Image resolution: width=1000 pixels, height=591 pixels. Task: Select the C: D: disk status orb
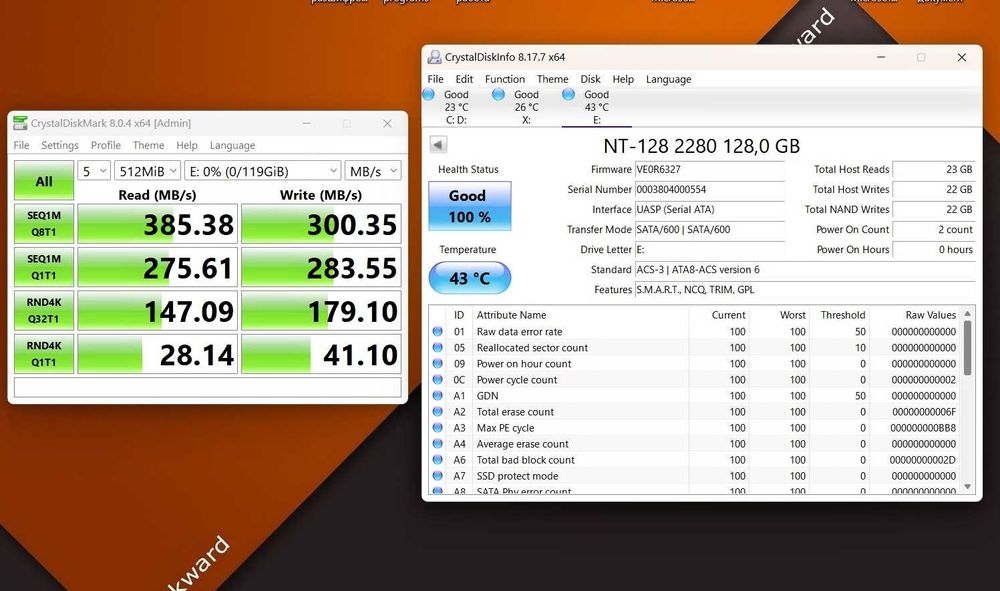pos(429,94)
